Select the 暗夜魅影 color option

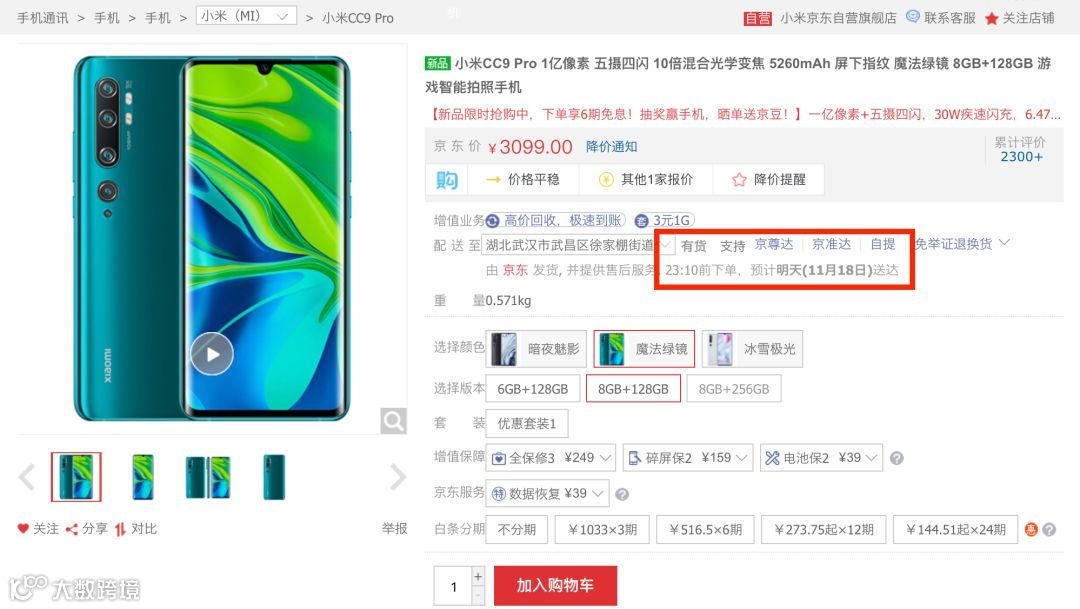(x=536, y=349)
